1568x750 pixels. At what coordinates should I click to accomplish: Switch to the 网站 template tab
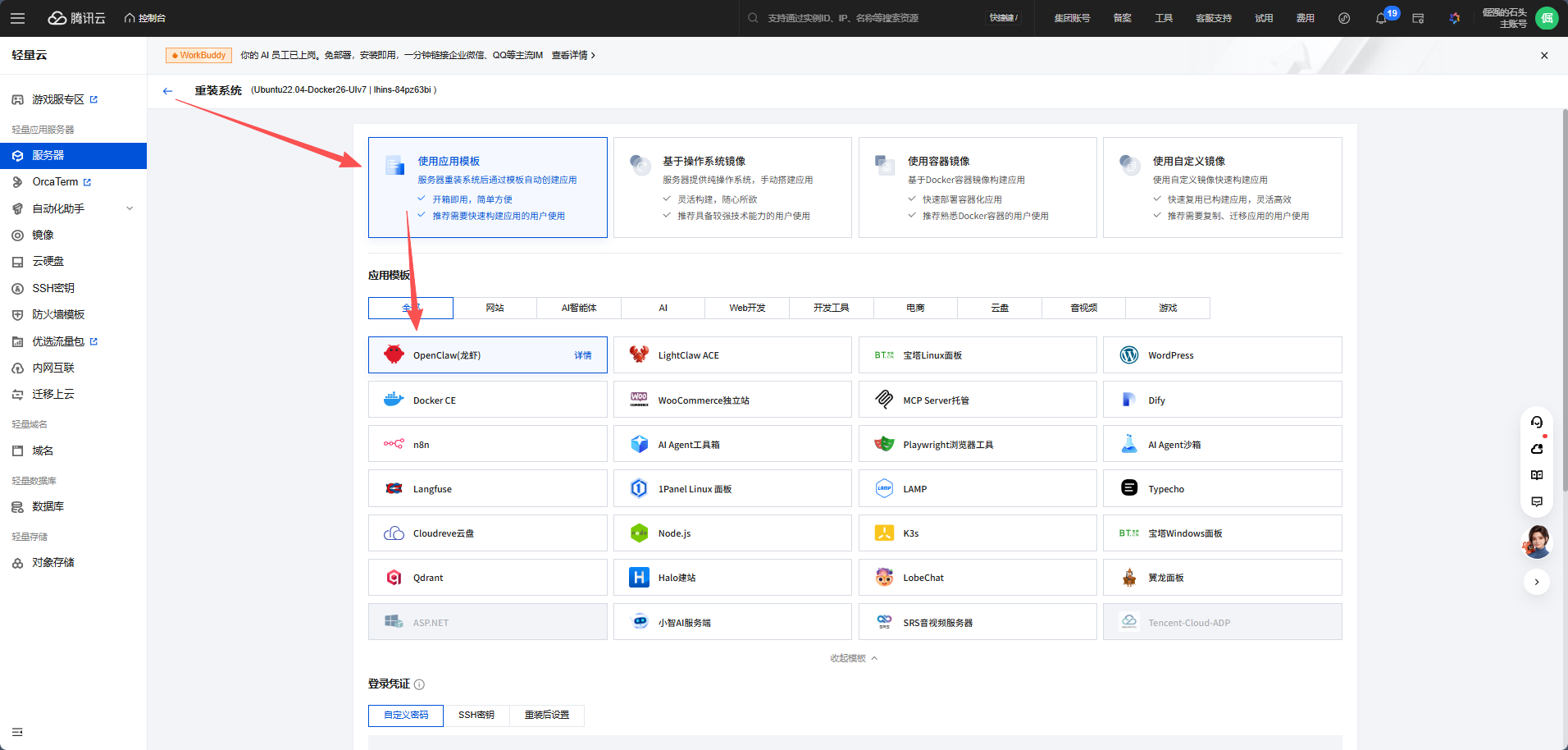495,308
